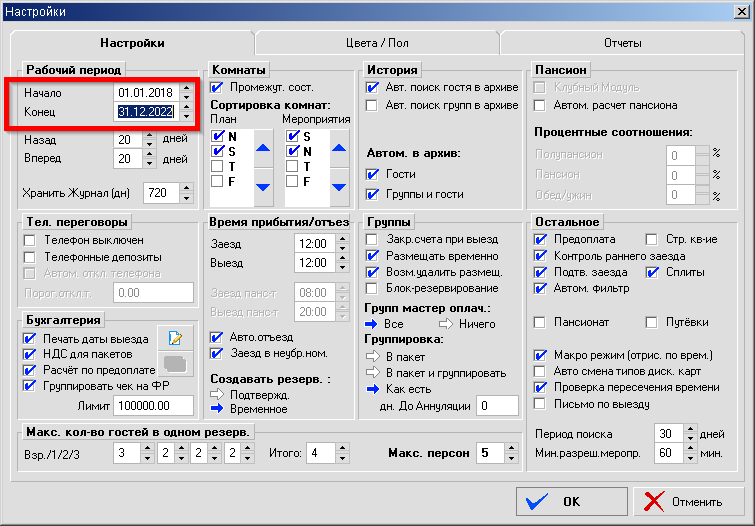Uncheck Печать даты выезда
Viewport: 755px width, 526px height.
29,338
